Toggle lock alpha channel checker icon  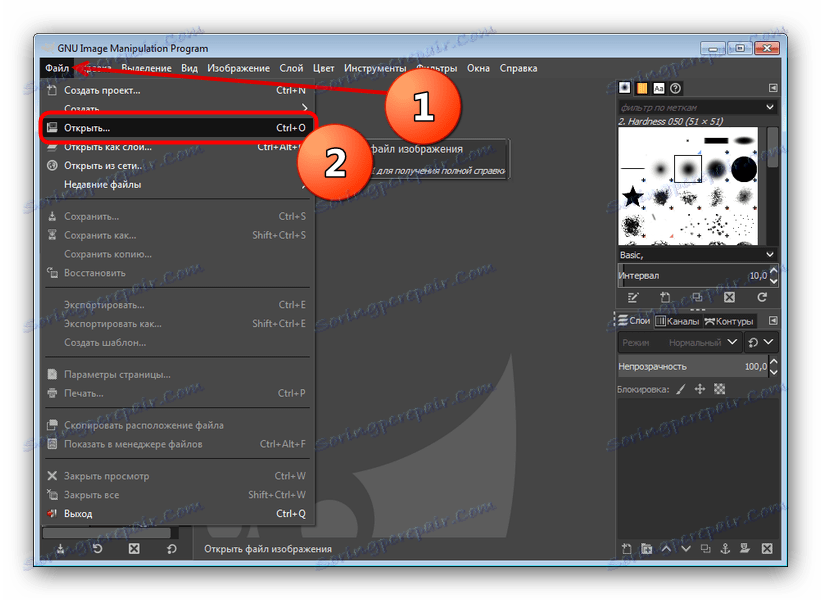pyautogui.click(x=719, y=389)
